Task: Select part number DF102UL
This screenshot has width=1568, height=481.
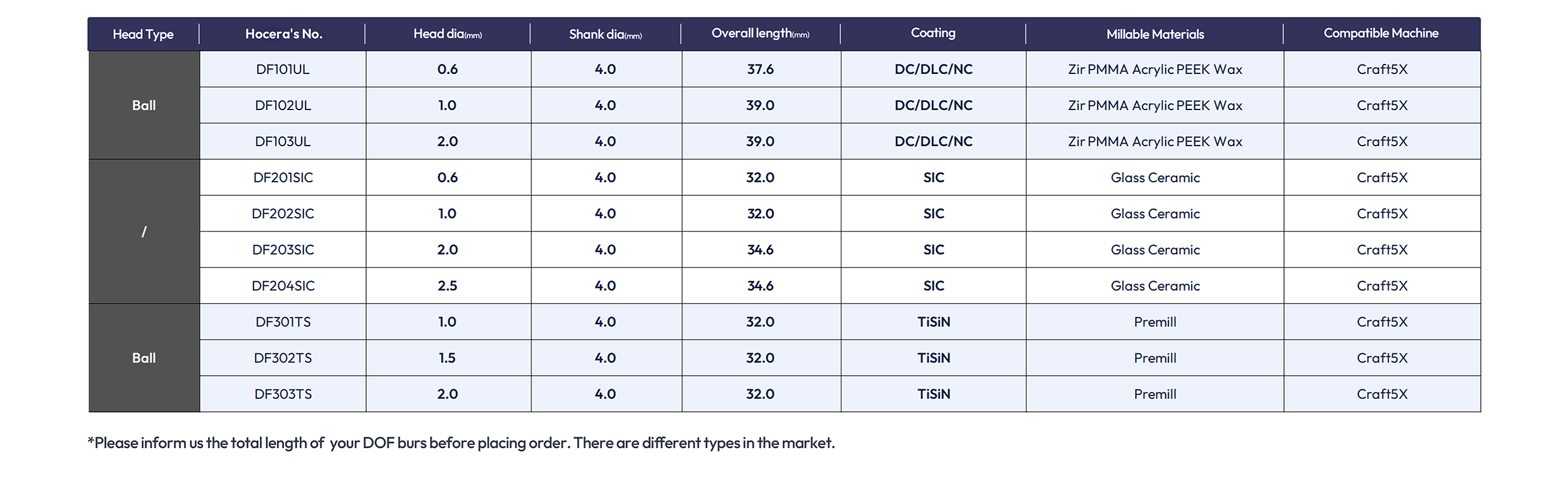Action: click(283, 105)
